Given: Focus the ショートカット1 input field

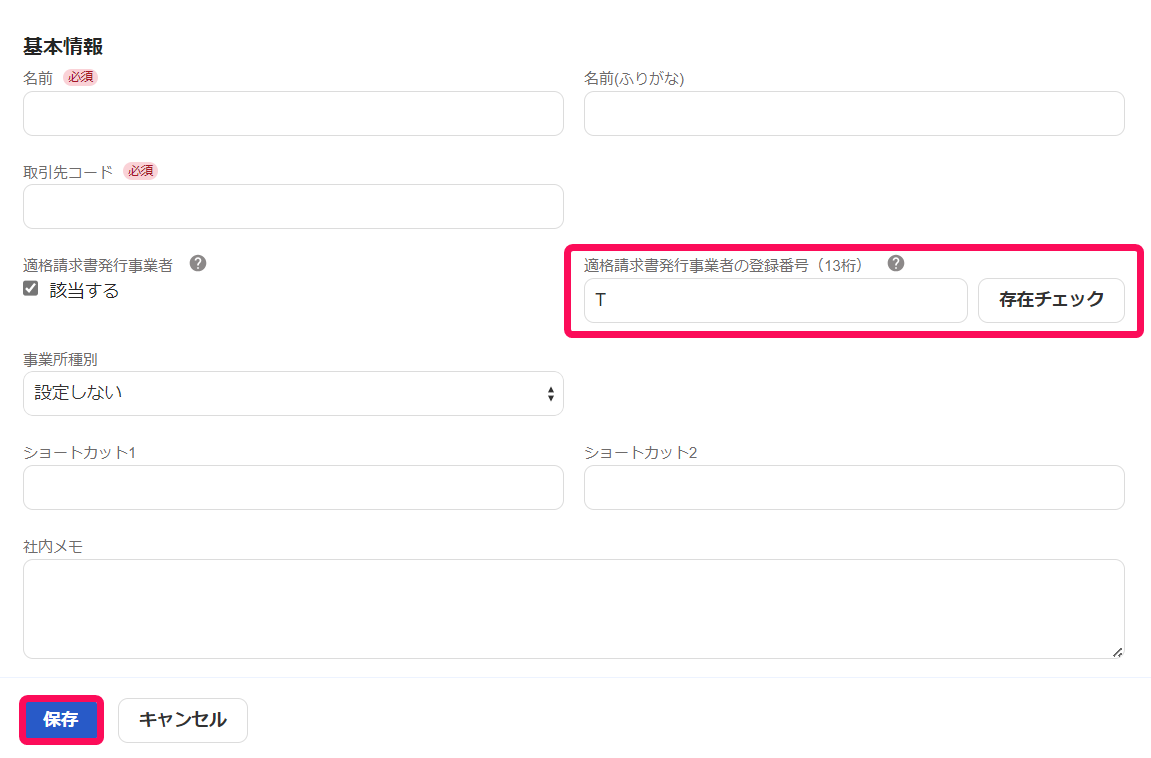Looking at the screenshot, I should coord(293,487).
